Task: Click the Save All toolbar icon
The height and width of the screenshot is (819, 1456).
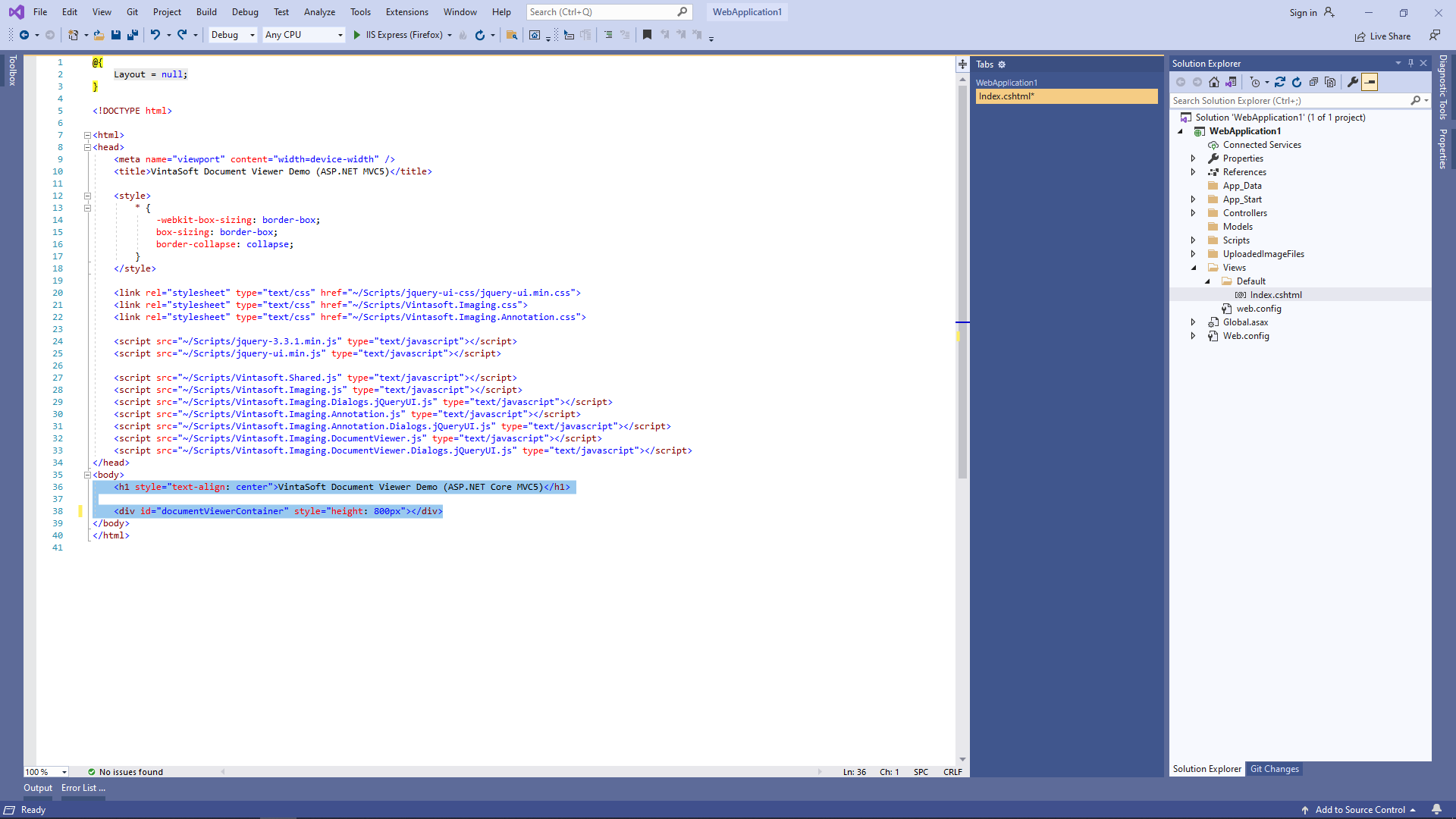Action: (133, 35)
